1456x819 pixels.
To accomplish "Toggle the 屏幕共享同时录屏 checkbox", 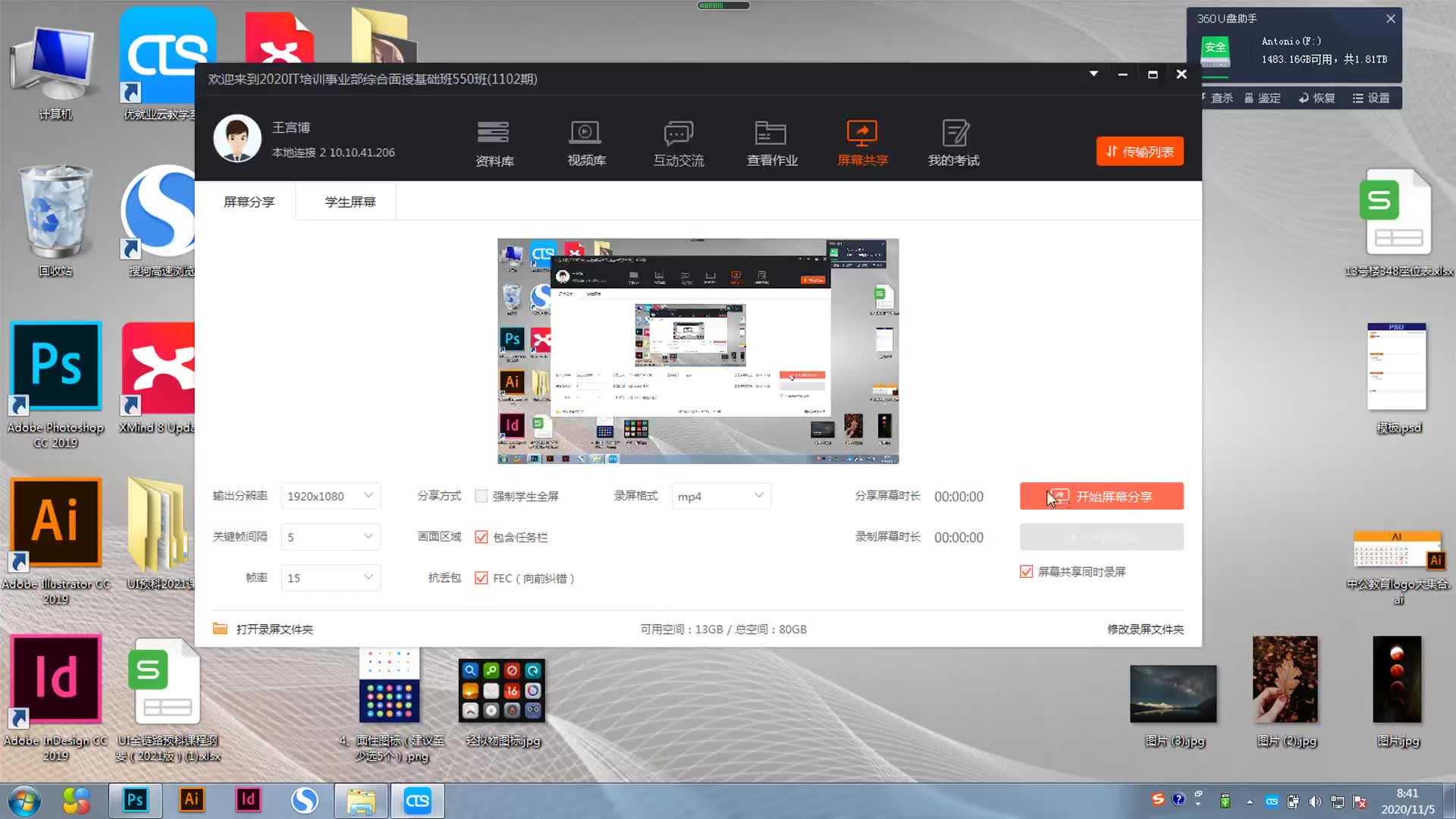I will (x=1026, y=572).
